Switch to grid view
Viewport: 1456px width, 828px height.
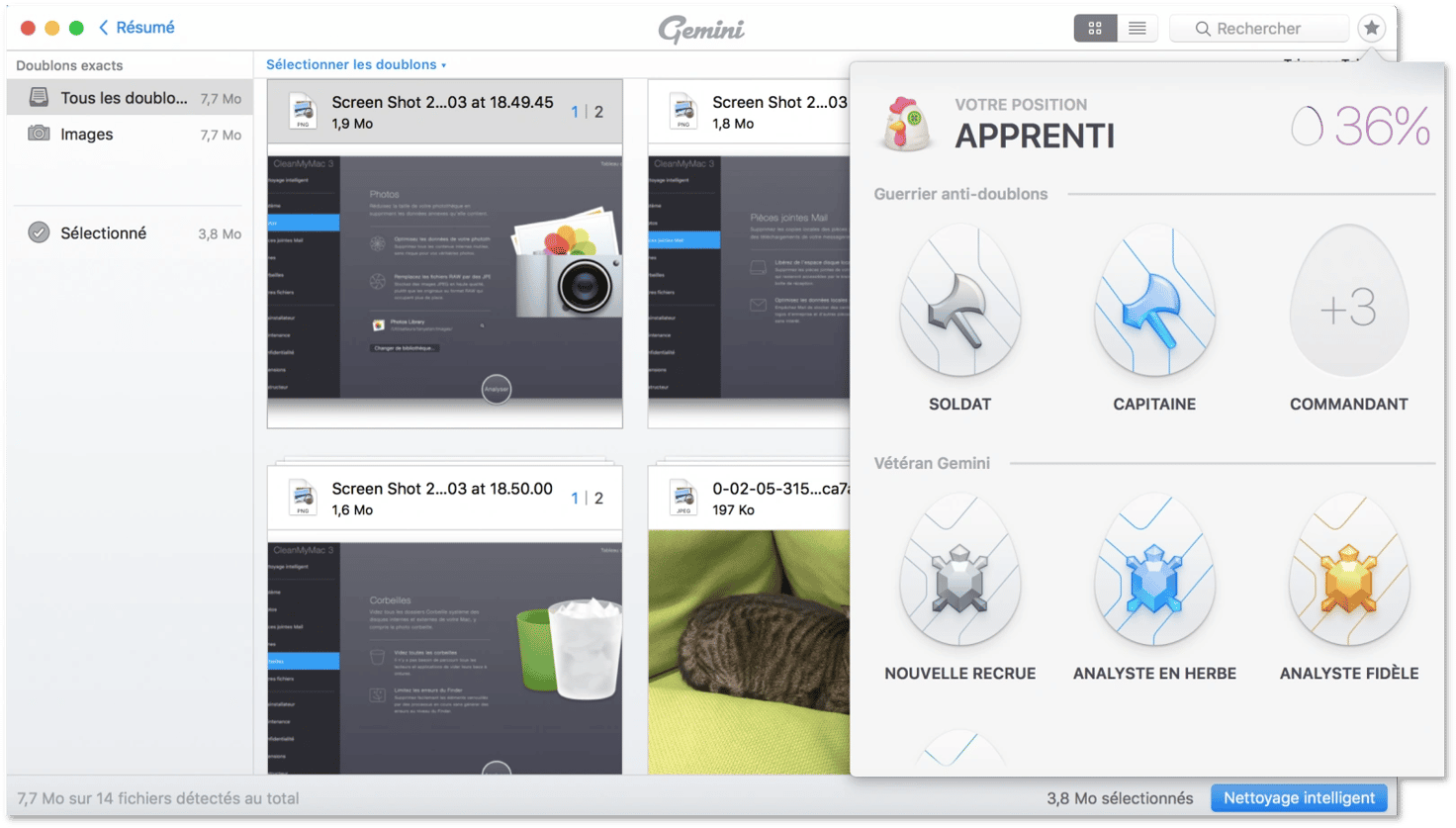click(x=1095, y=29)
